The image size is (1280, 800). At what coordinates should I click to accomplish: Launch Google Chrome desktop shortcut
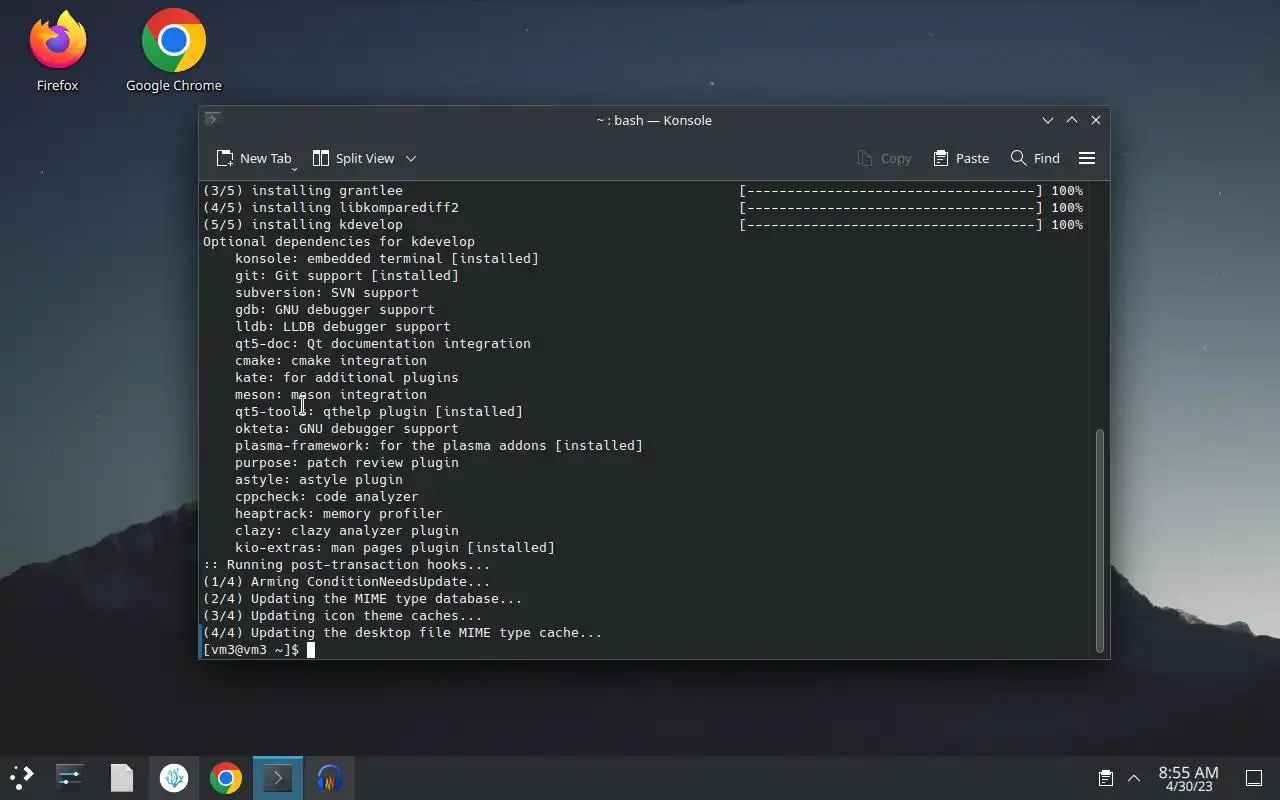click(x=173, y=50)
